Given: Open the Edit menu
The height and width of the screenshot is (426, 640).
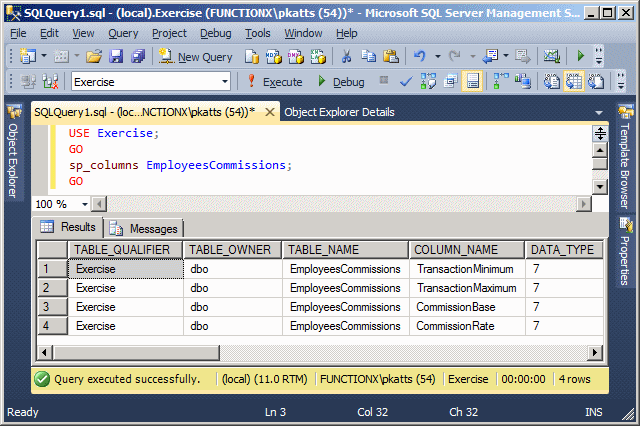Looking at the screenshot, I should click(49, 33).
